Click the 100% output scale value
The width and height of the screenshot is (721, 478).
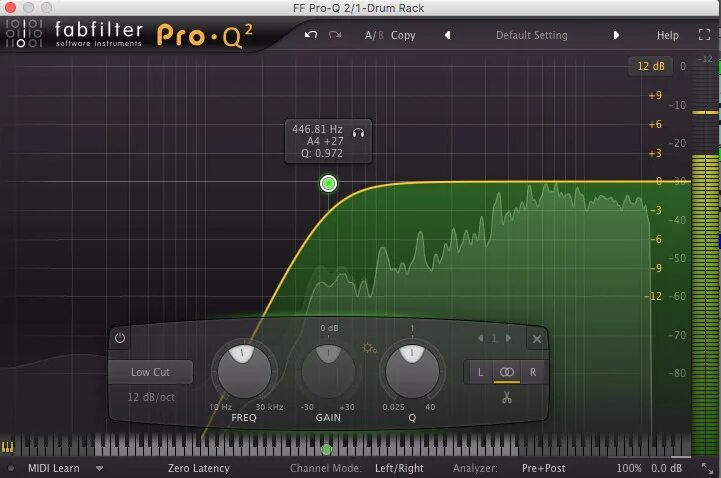pyautogui.click(x=629, y=468)
